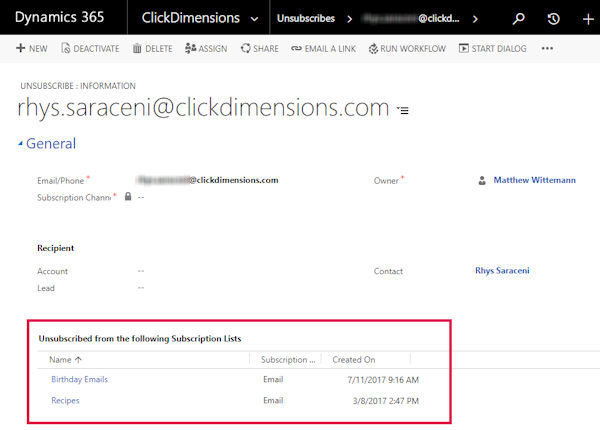Click Email cell in Birthday Emails row
The height and width of the screenshot is (430, 600).
pyautogui.click(x=273, y=379)
